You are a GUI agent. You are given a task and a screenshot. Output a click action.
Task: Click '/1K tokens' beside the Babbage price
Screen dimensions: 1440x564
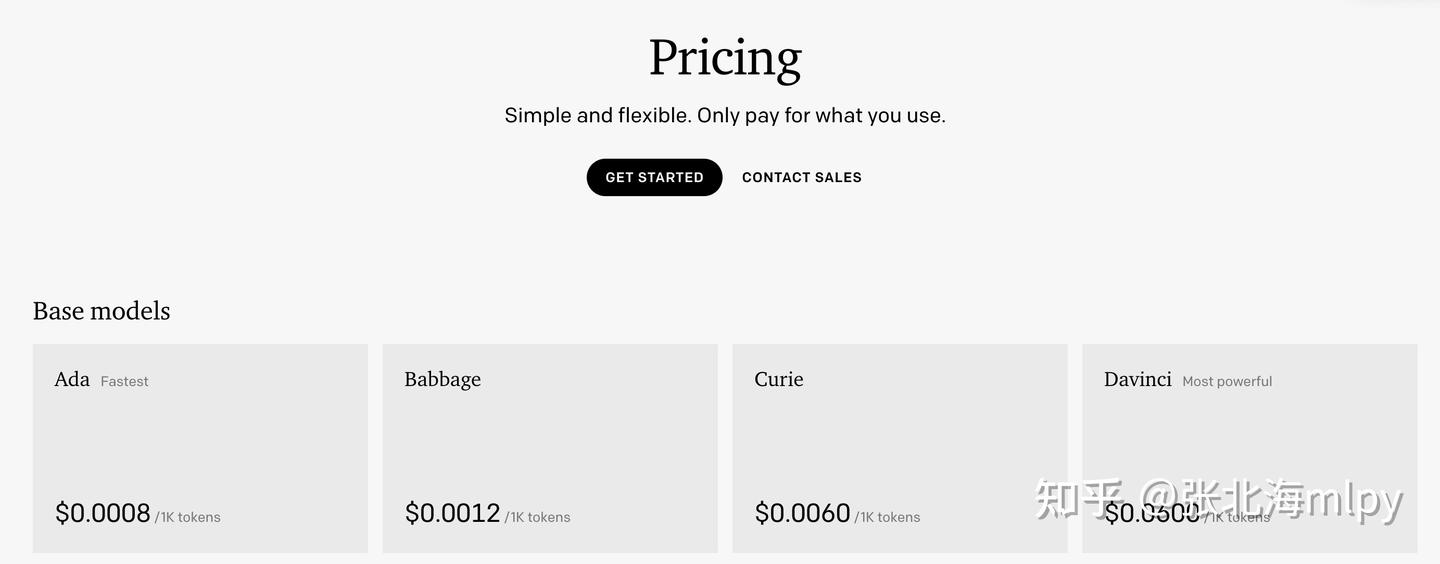click(538, 517)
